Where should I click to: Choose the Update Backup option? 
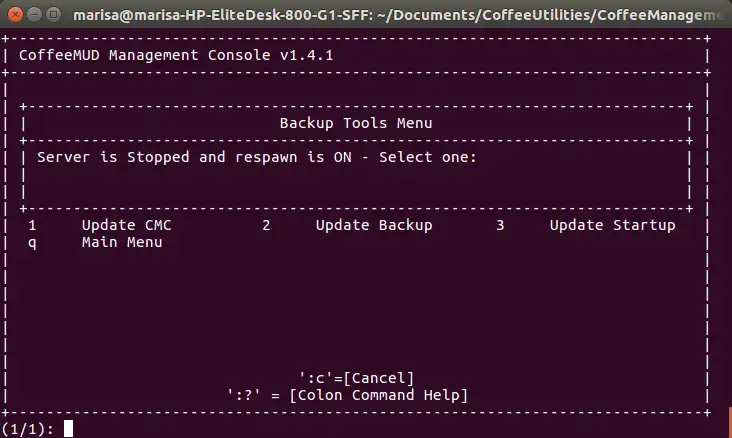[374, 225]
